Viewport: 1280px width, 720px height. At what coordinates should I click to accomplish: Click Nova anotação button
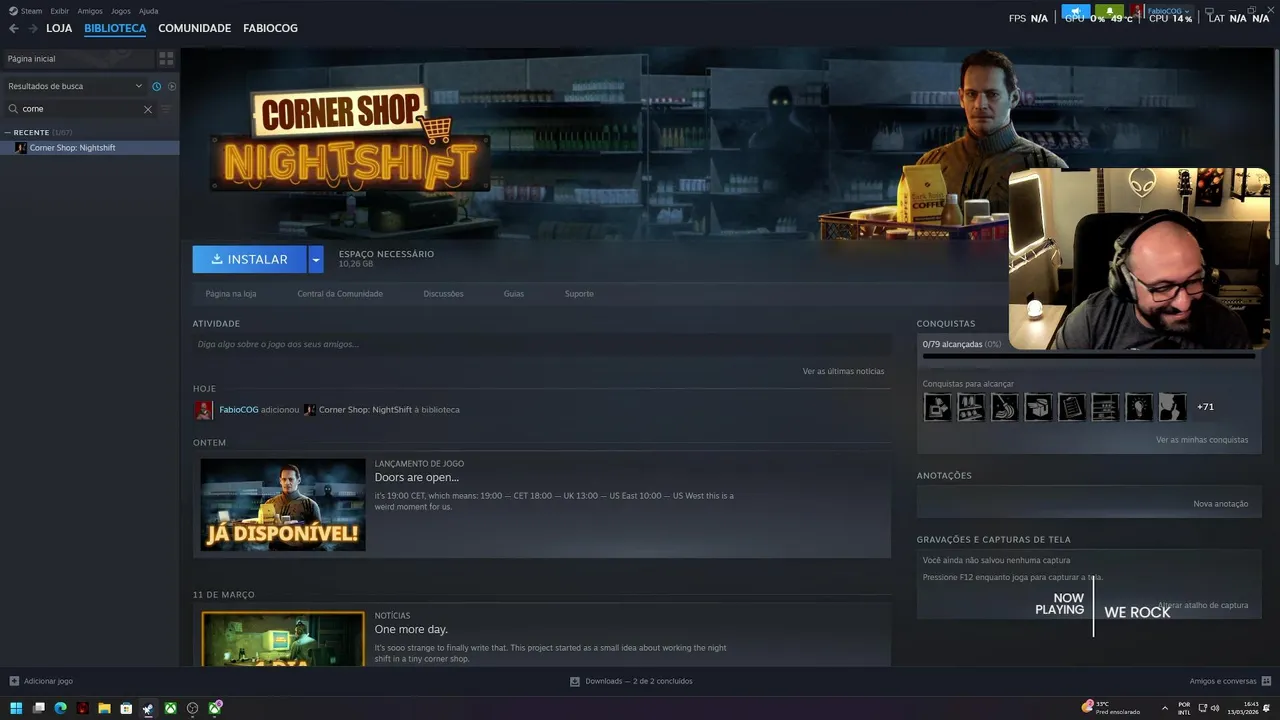pyautogui.click(x=1220, y=504)
